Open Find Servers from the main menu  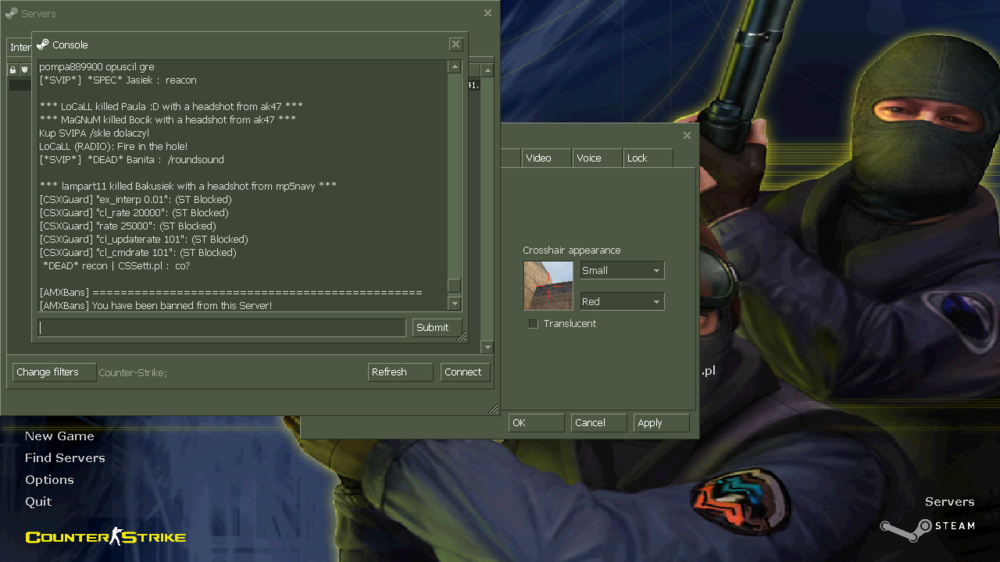65,458
